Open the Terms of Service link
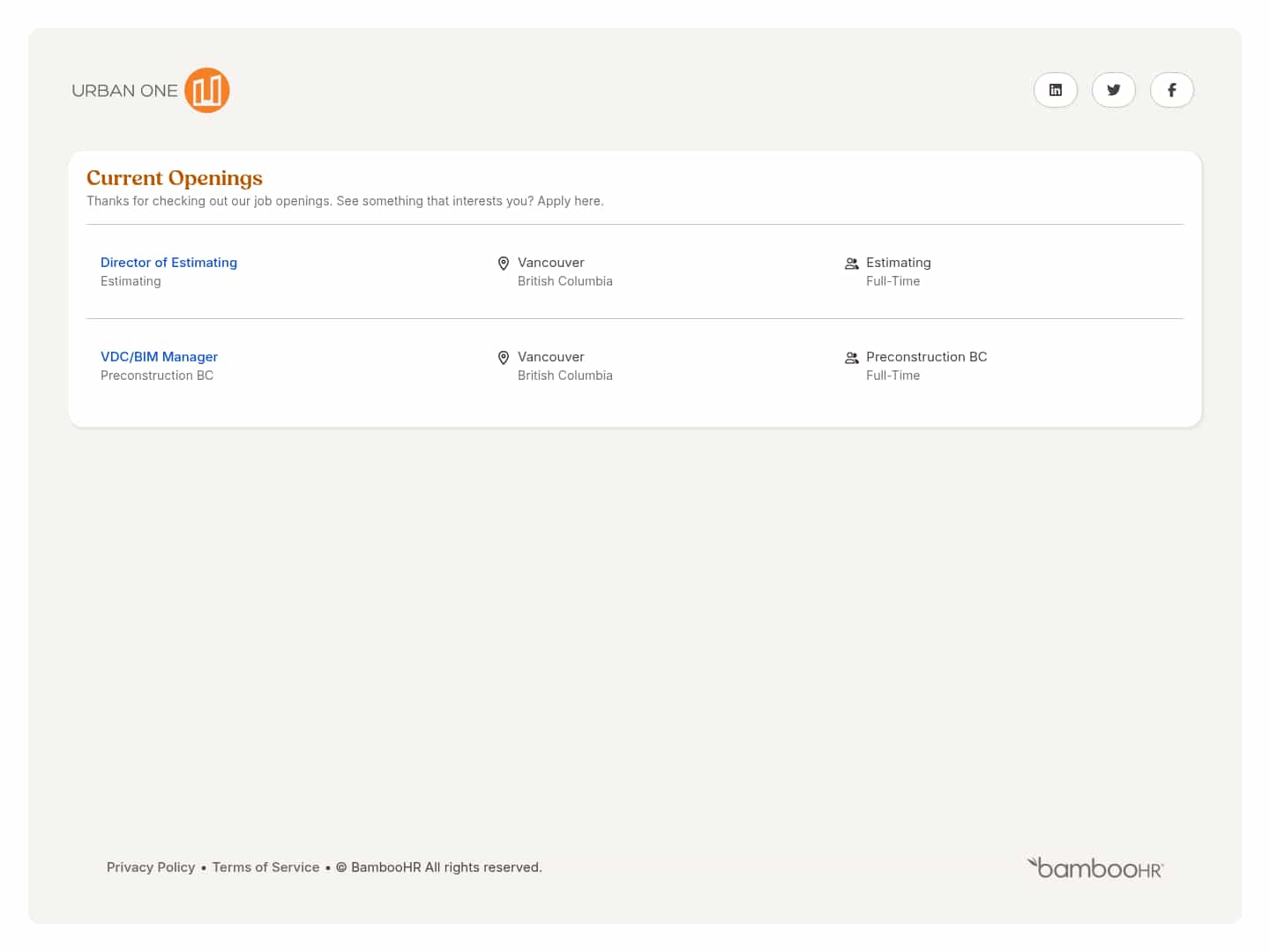Screen dimensions: 1270x952 point(265,867)
